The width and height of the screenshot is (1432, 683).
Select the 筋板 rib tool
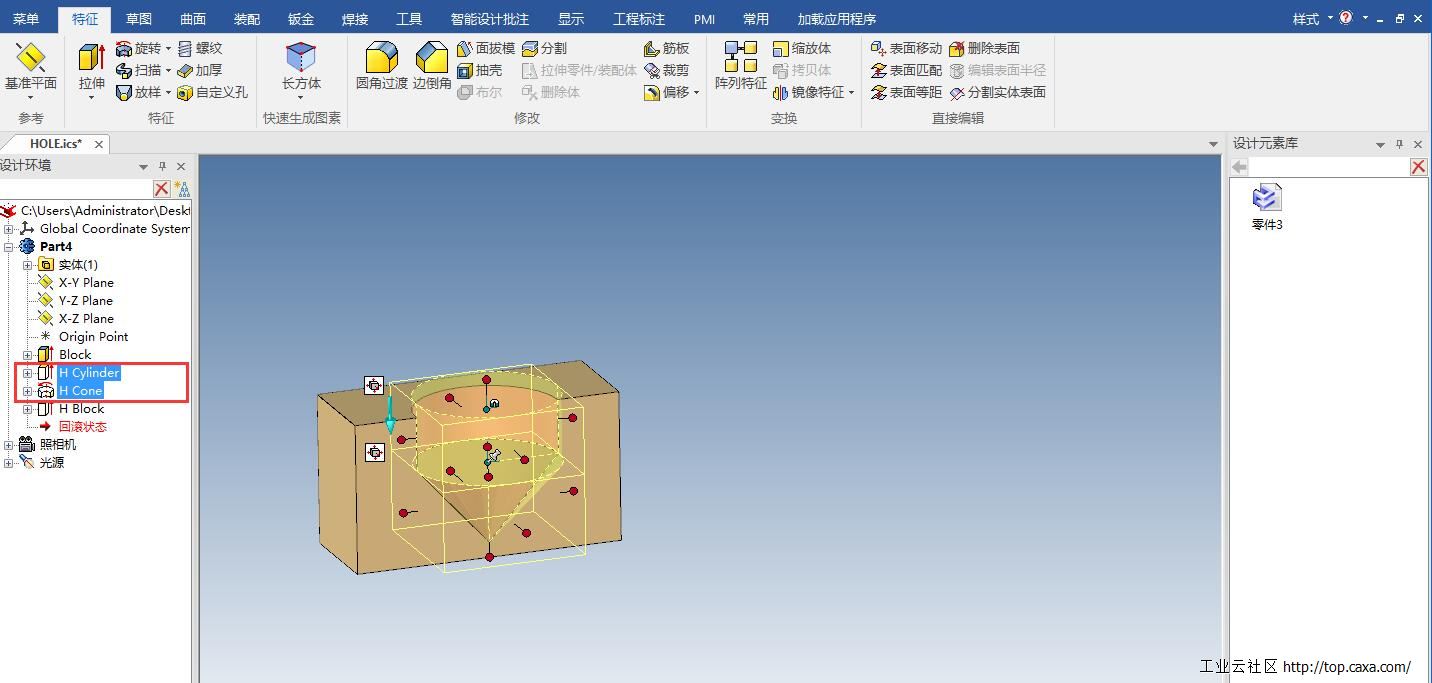(x=667, y=48)
